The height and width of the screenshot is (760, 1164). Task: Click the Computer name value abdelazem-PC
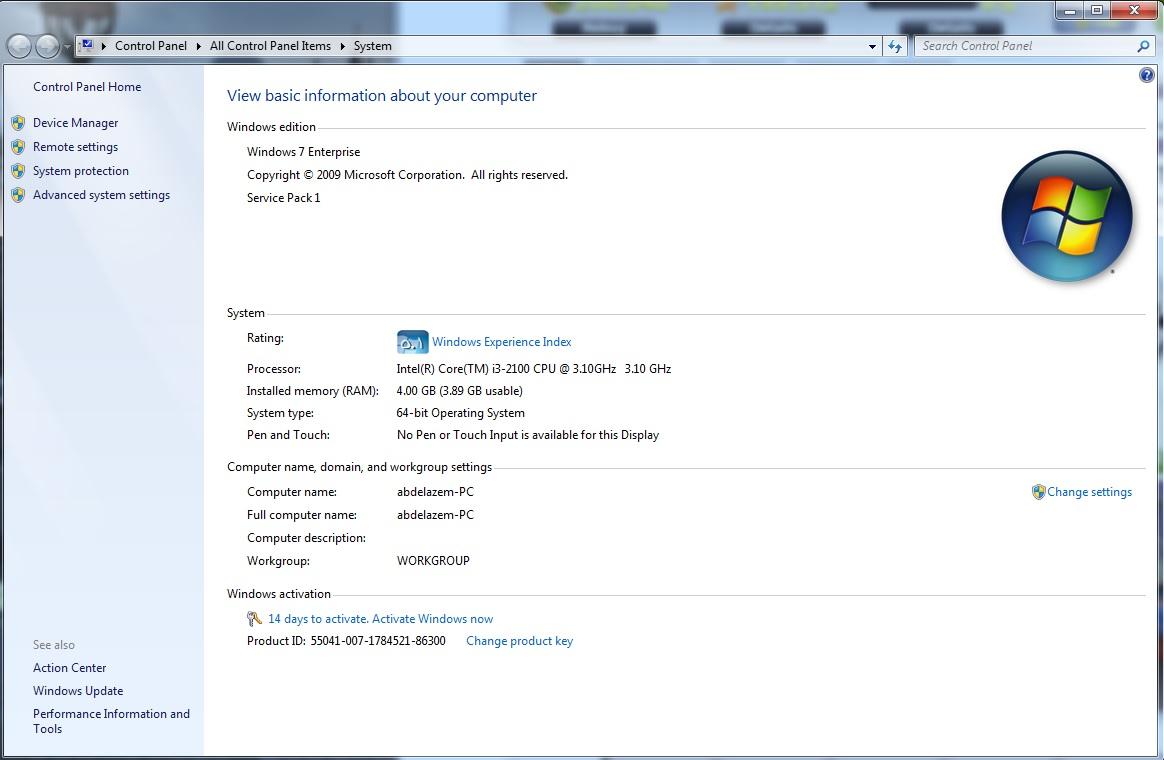coord(435,492)
